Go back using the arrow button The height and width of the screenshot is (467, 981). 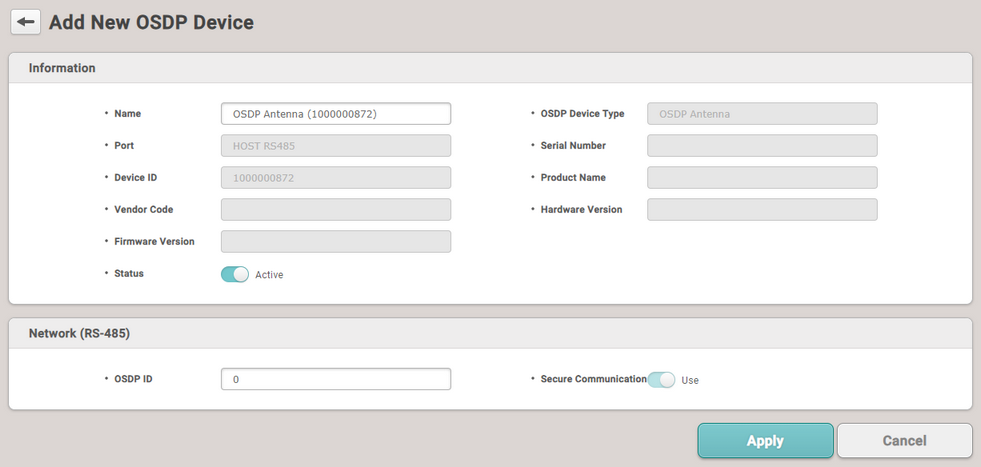[x=26, y=23]
